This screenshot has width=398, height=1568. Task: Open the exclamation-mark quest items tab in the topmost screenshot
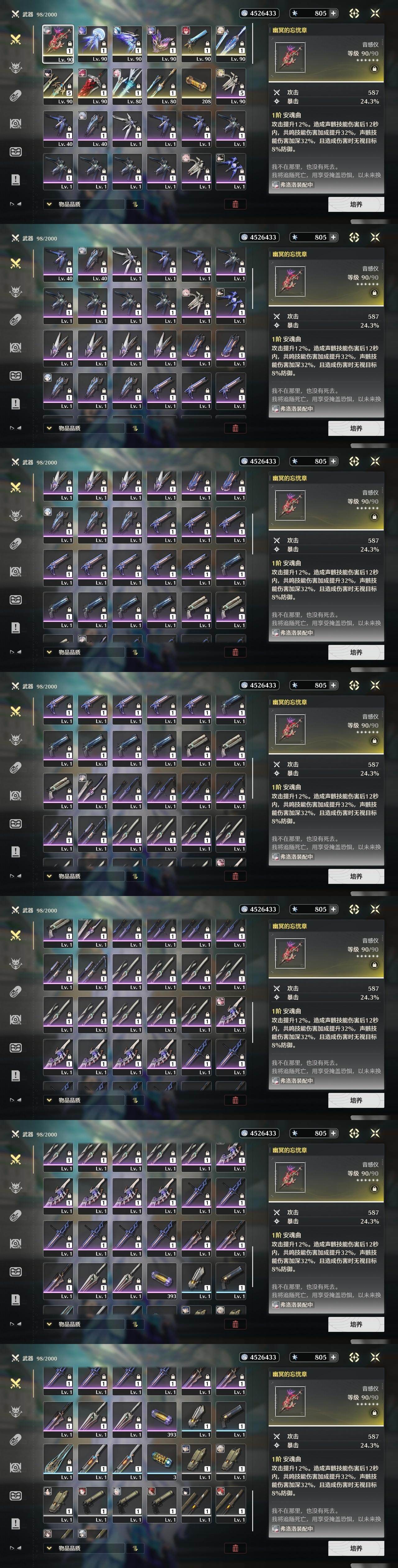(16, 180)
